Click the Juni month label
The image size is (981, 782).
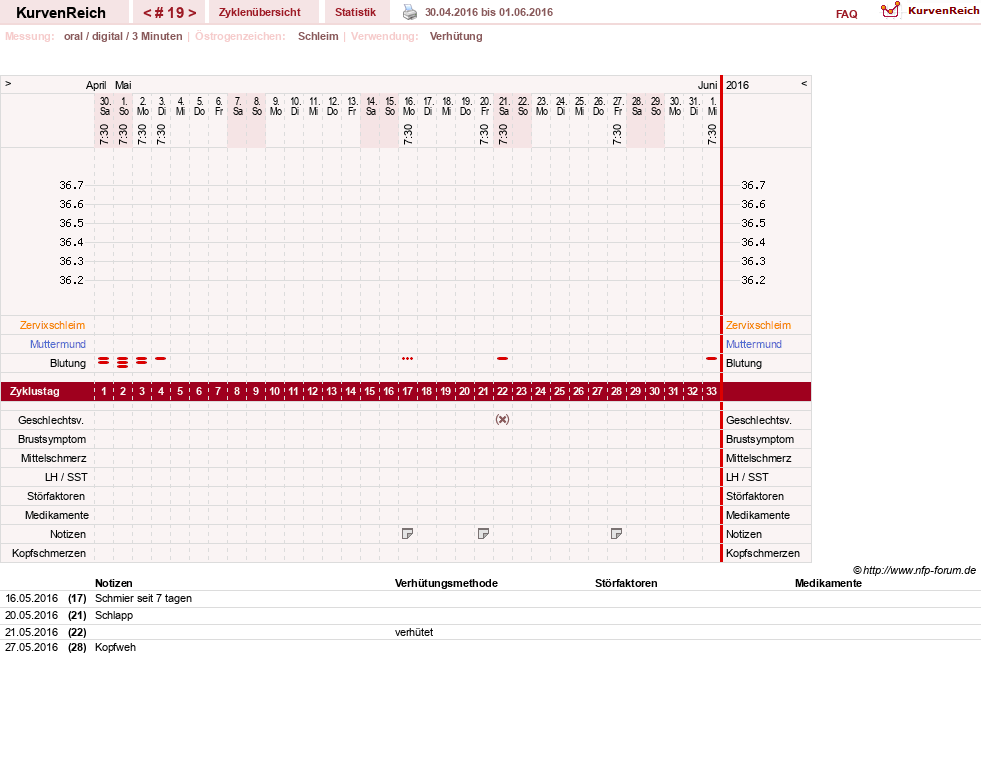[x=708, y=85]
